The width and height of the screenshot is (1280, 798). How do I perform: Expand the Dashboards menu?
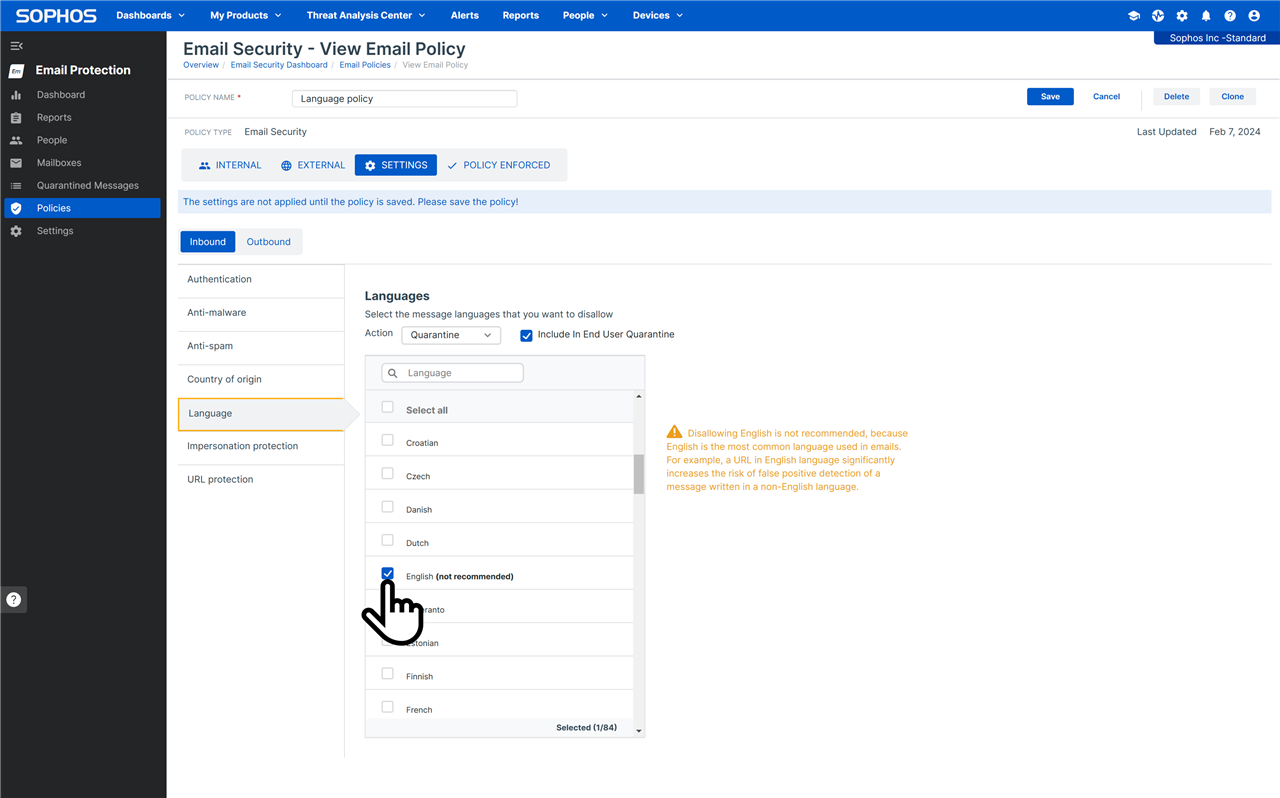pyautogui.click(x=150, y=15)
